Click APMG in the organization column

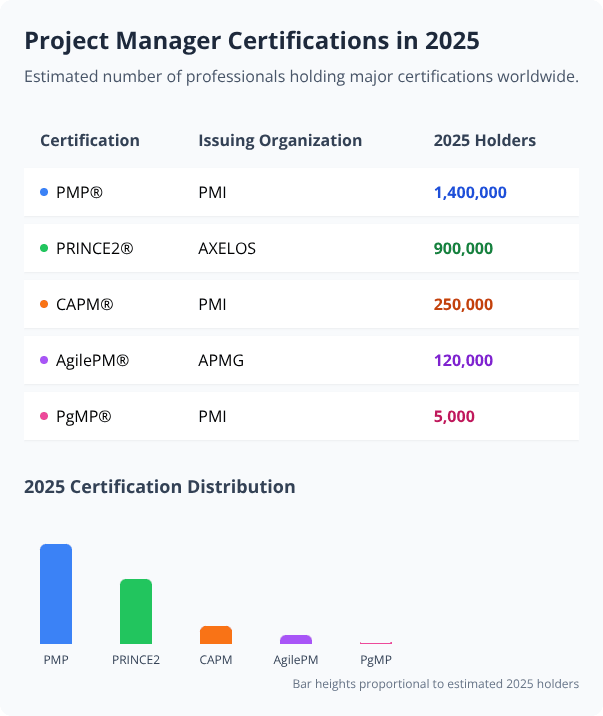pyautogui.click(x=221, y=360)
